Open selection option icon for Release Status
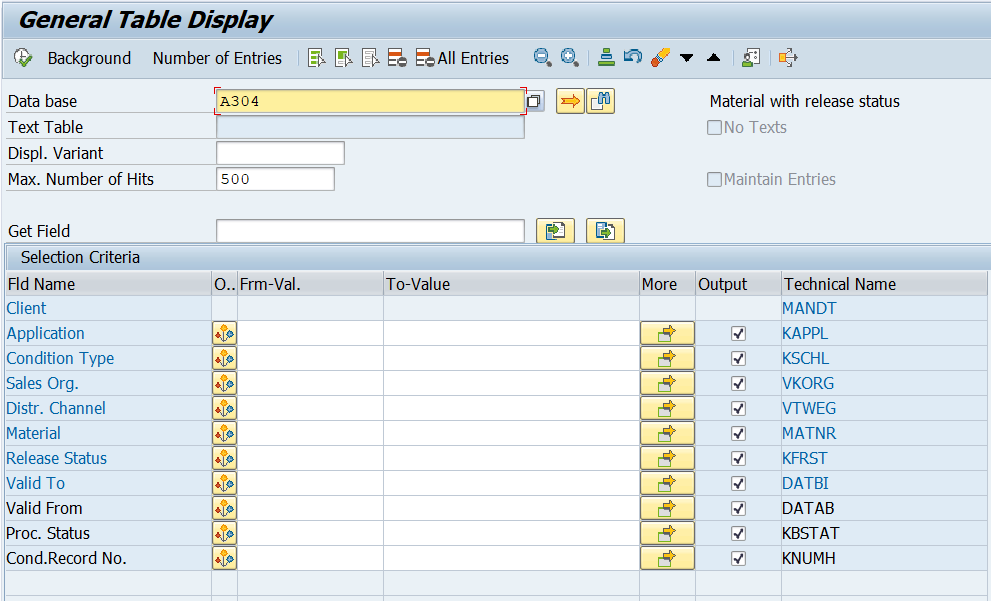This screenshot has height=601, width=991. (x=224, y=458)
